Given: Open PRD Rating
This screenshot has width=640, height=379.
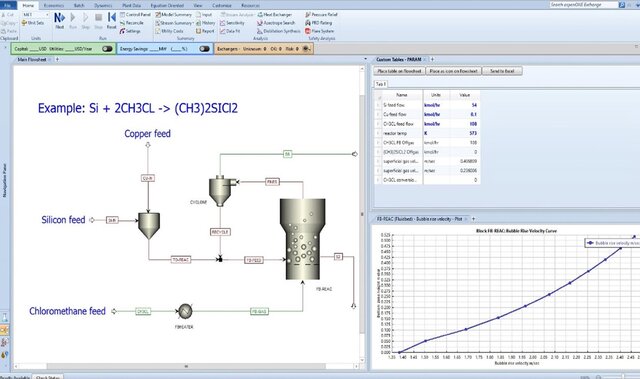Looking at the screenshot, I should (318, 23).
